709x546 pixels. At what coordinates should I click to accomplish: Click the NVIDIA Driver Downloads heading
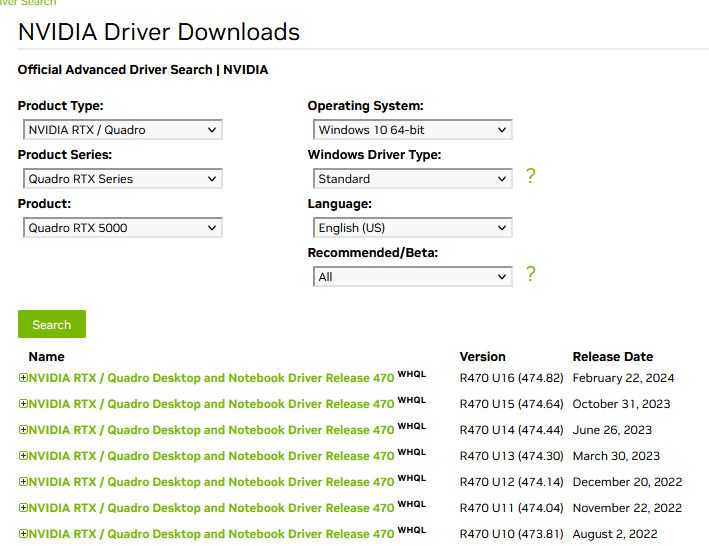159,32
